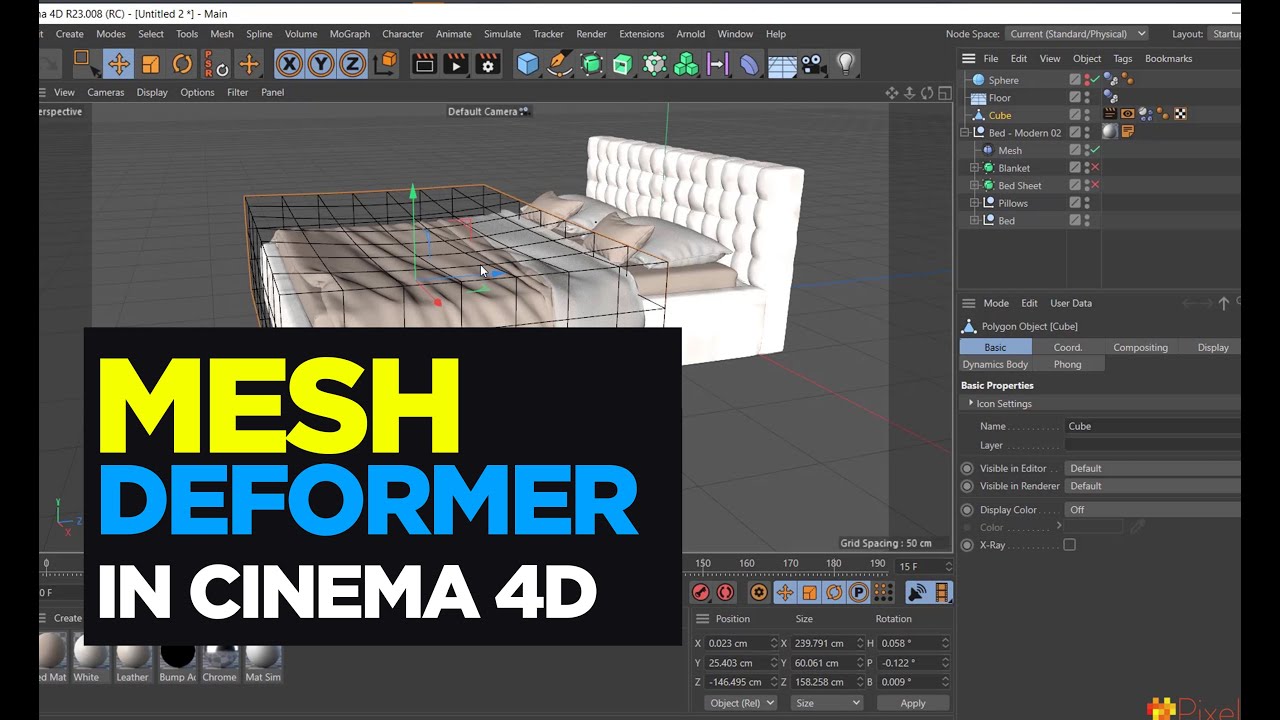Screen dimensions: 1280x720
Task: Switch to the Coord. tab
Action: point(1068,347)
